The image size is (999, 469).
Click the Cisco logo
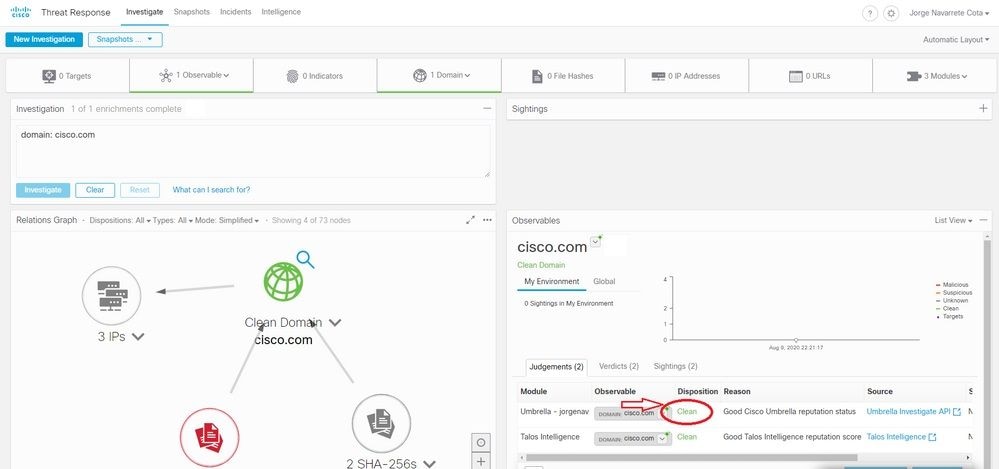(20, 12)
